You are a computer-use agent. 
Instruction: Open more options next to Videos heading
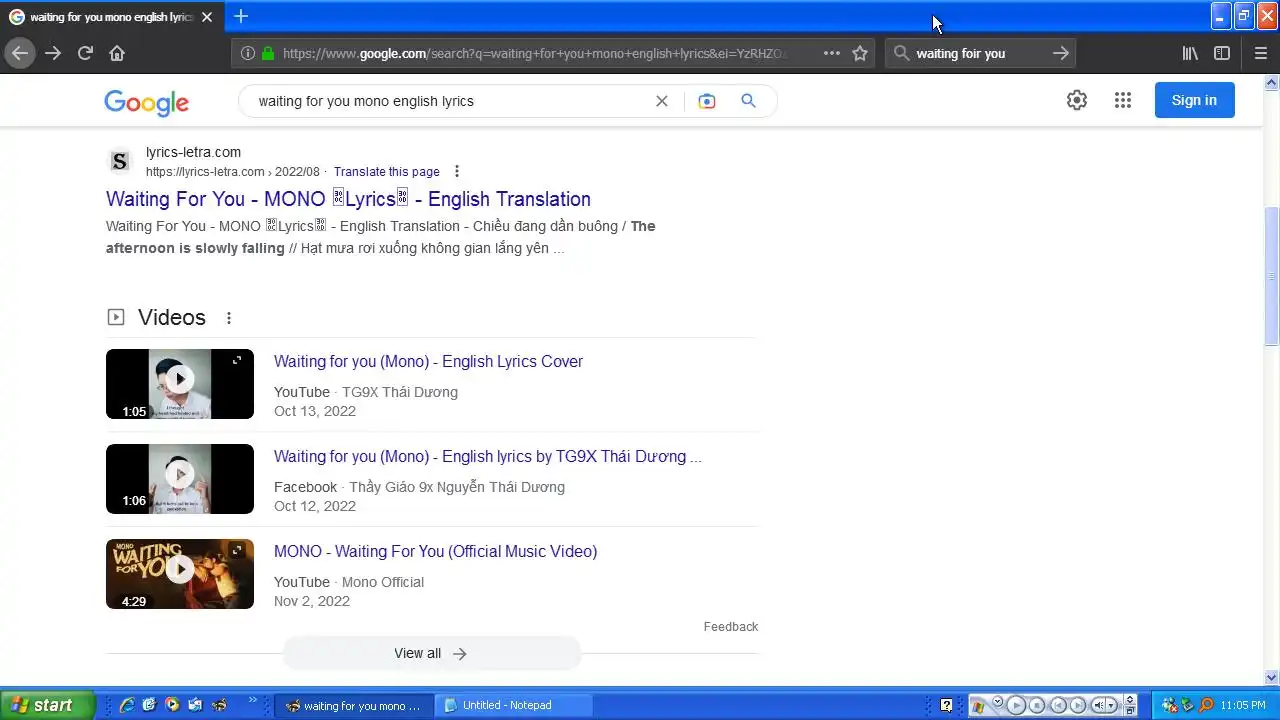[228, 318]
